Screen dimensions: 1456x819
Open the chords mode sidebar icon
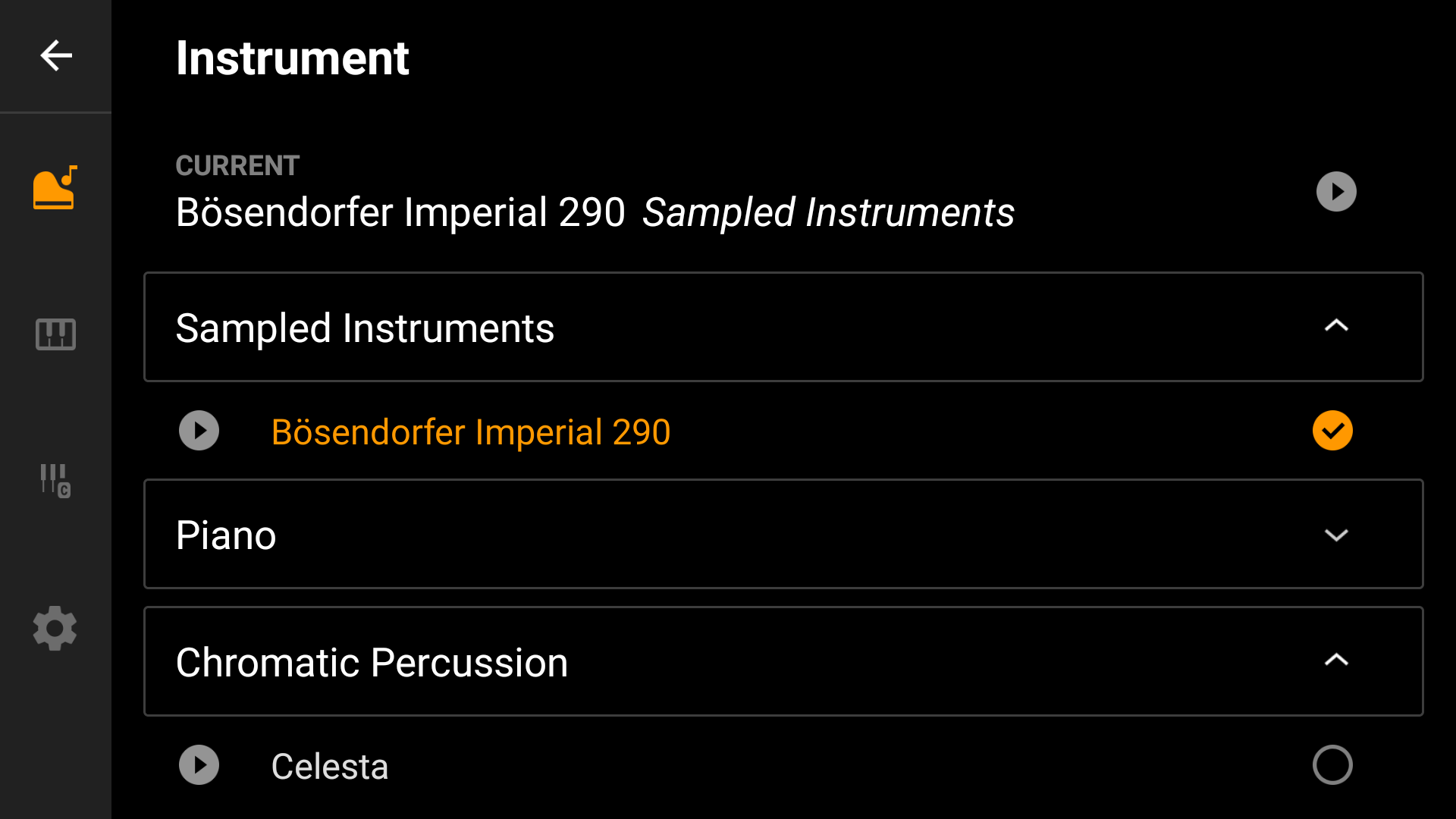pos(55,481)
